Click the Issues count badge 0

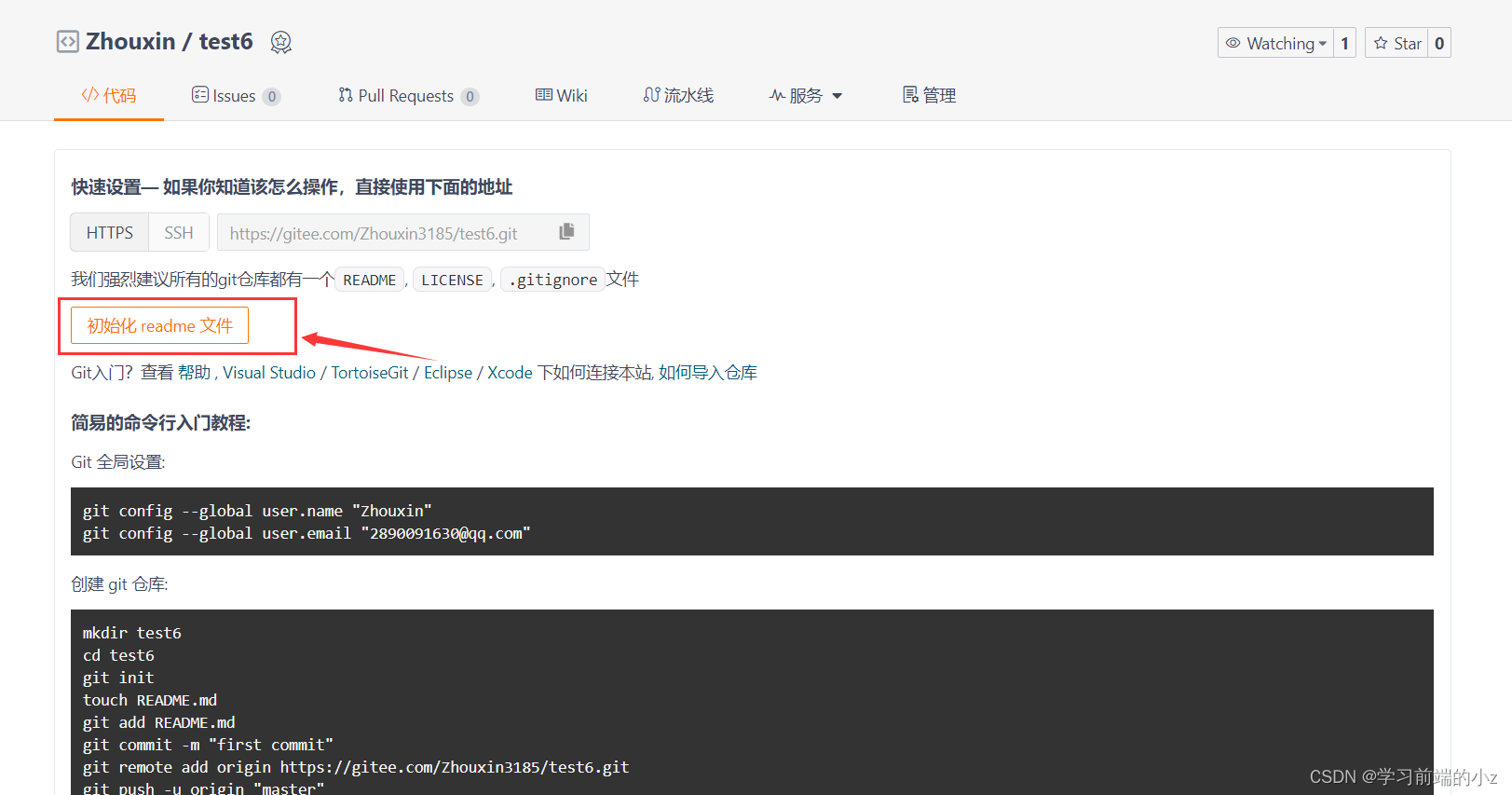pos(271,96)
